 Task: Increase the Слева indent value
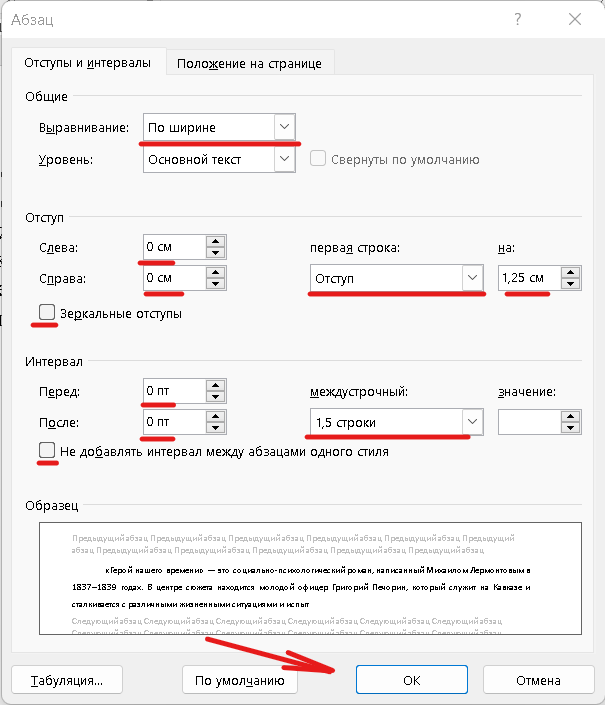tap(216, 241)
